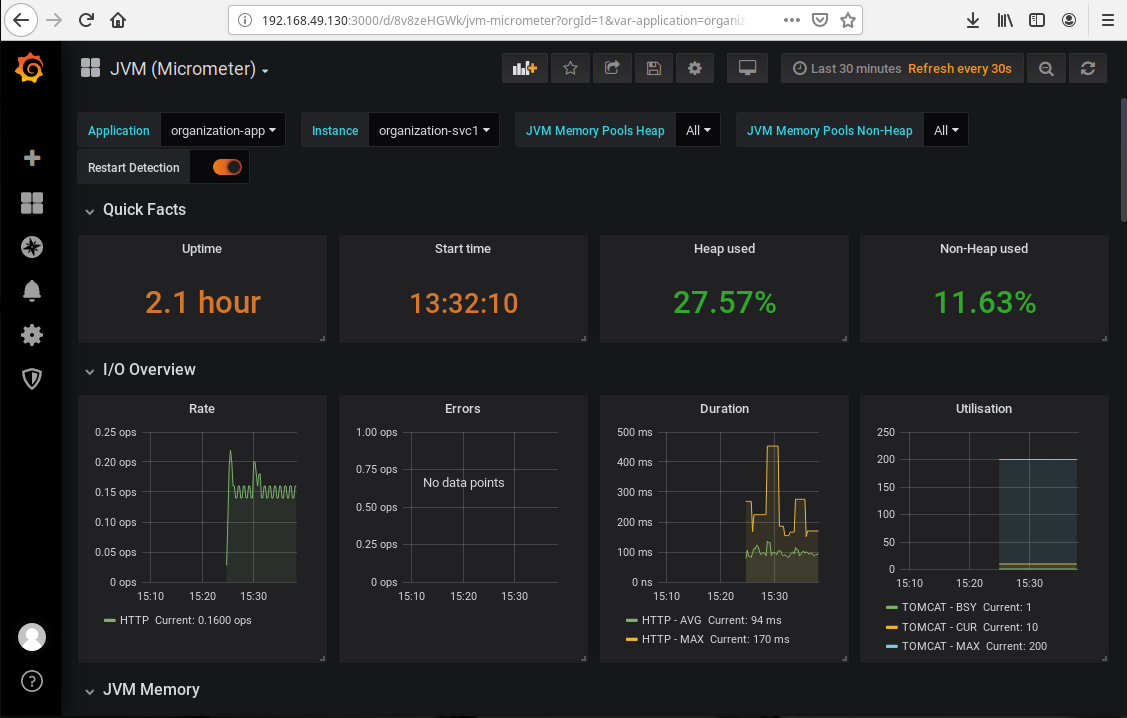1127x718 pixels.
Task: Toggle browser sidebar view icon
Action: (1036, 20)
